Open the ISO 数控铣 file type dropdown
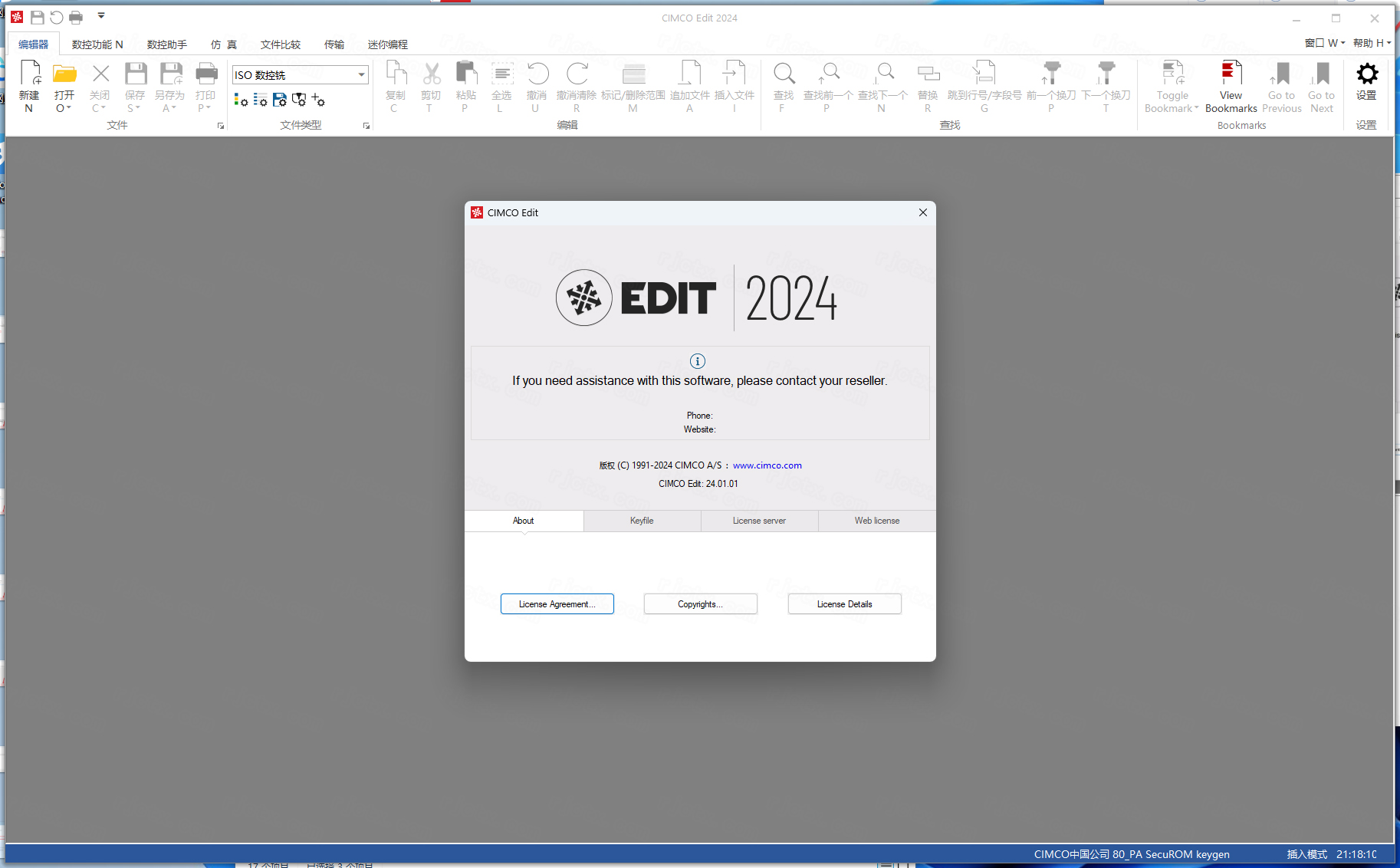Image resolution: width=1400 pixels, height=868 pixels. pos(361,74)
